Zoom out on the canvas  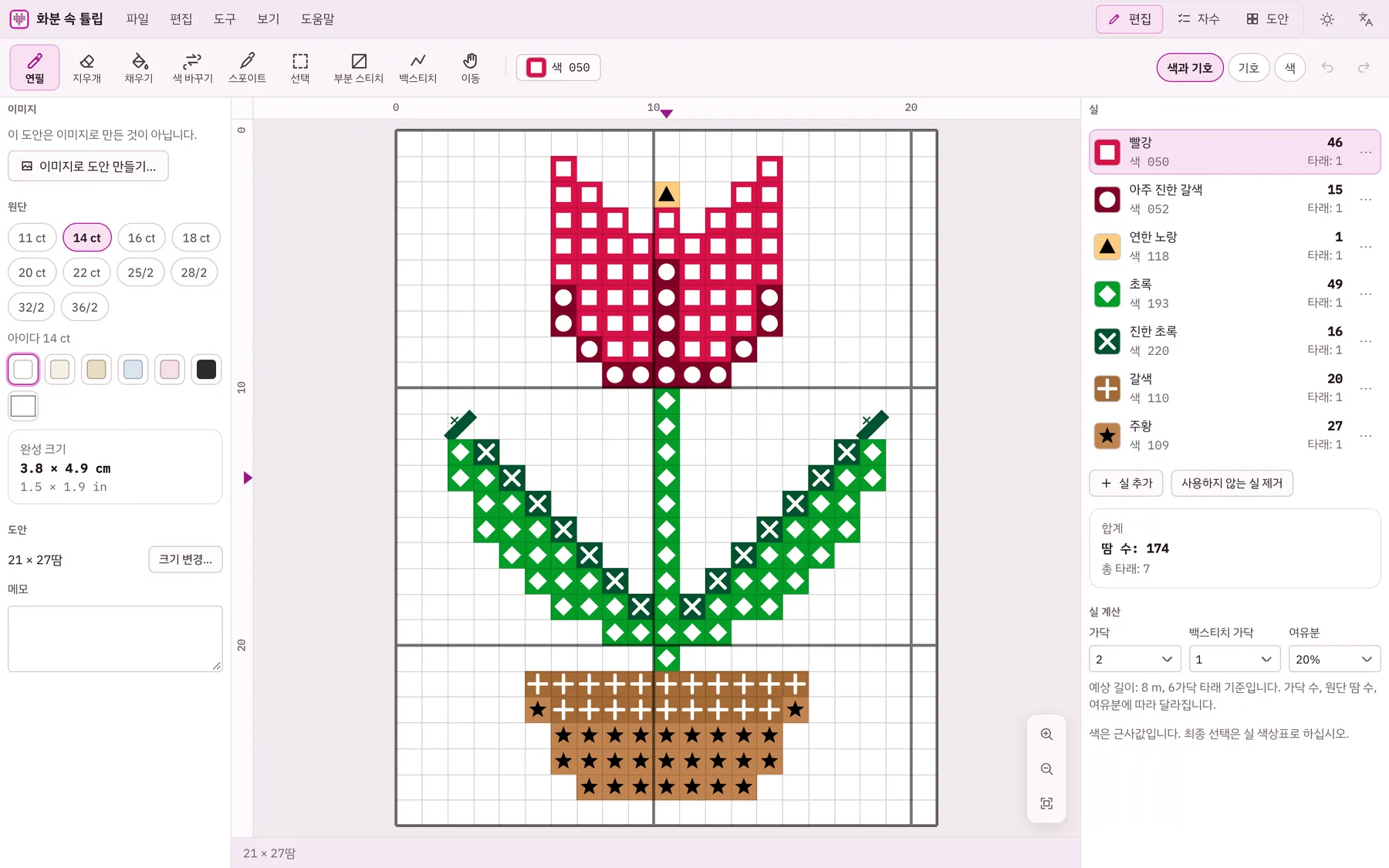[x=1046, y=769]
